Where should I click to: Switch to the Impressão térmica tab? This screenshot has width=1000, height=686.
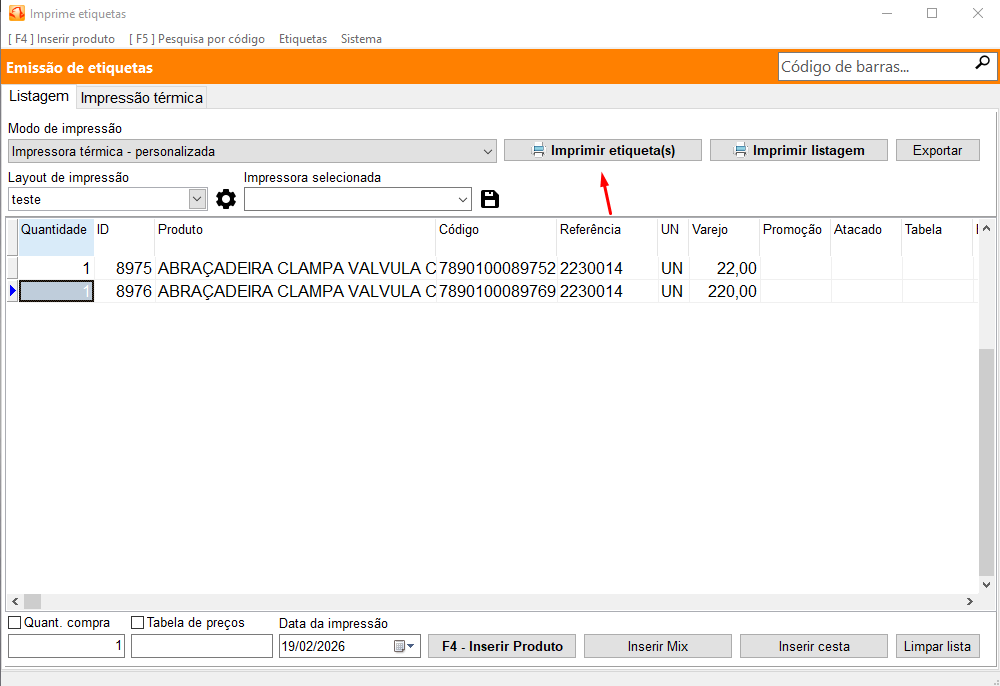(x=142, y=98)
